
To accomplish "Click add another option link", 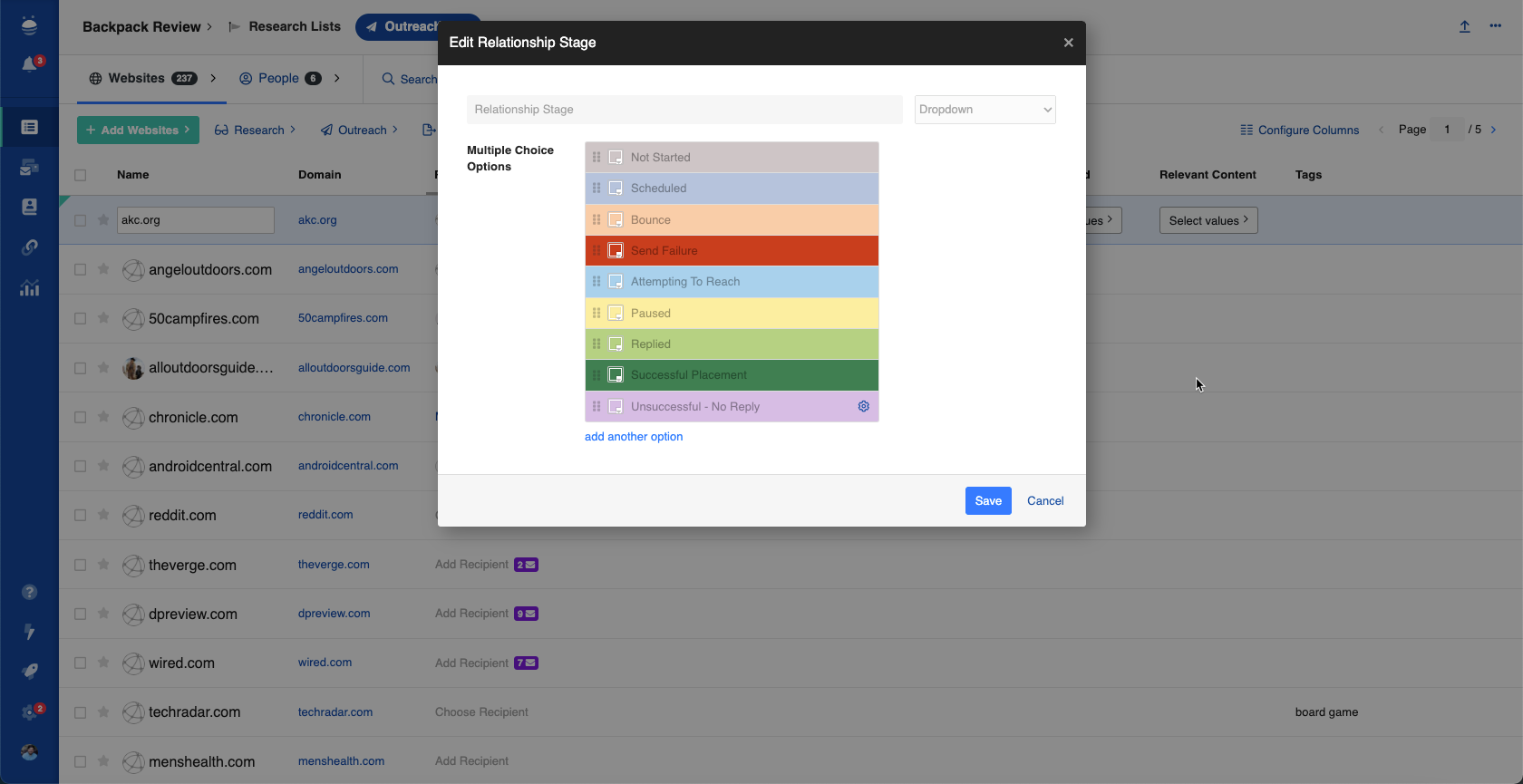I will 634,437.
